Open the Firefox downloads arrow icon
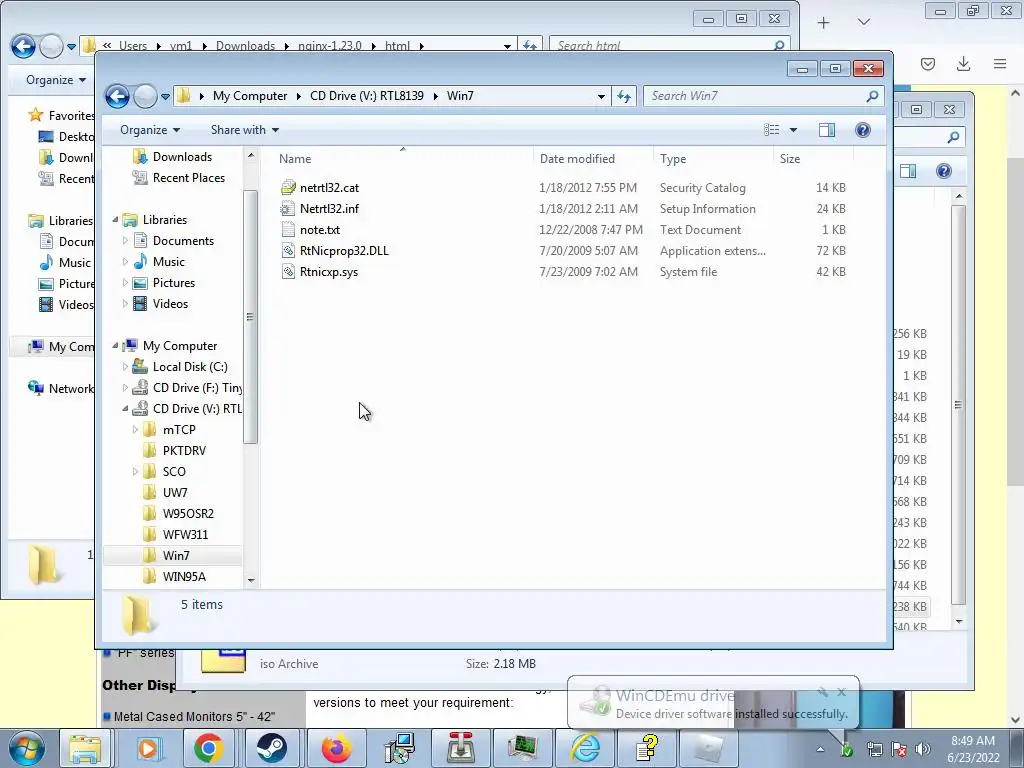Viewport: 1024px width, 768px height. point(963,63)
